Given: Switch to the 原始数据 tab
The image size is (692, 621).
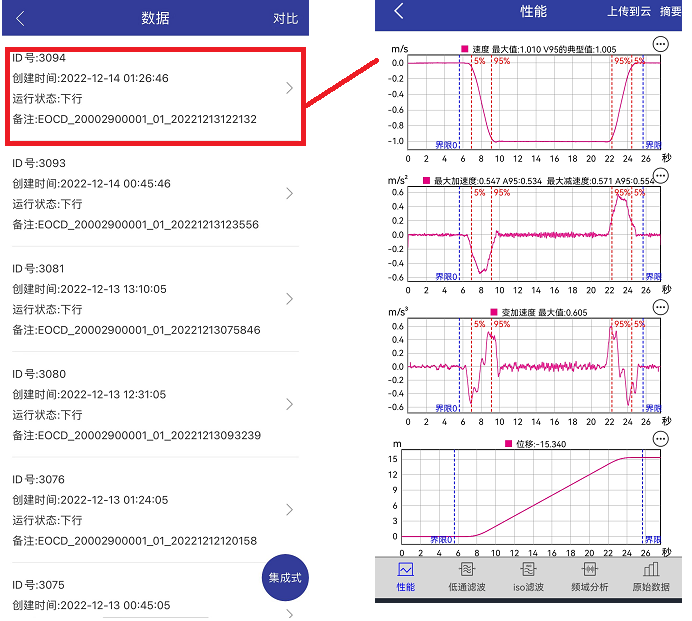Looking at the screenshot, I should [x=651, y=577].
